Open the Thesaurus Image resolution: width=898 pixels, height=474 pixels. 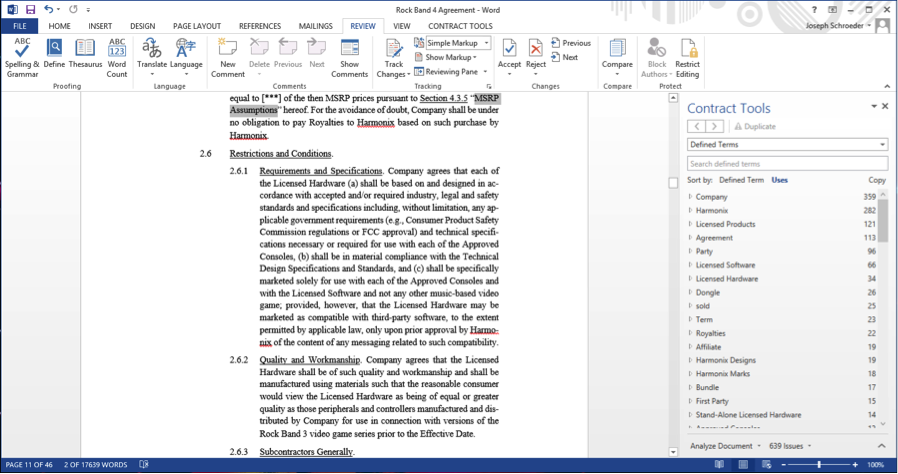(85, 54)
